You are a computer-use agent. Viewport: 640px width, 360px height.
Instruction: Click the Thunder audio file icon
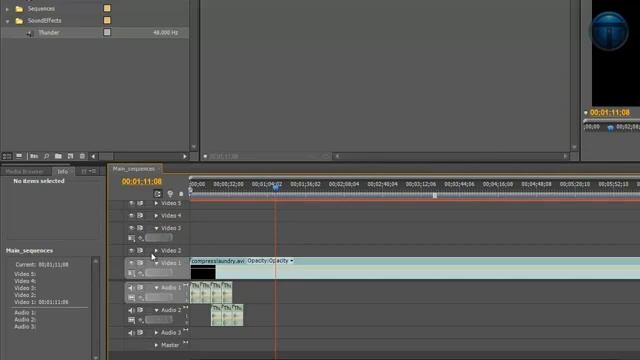(x=29, y=33)
